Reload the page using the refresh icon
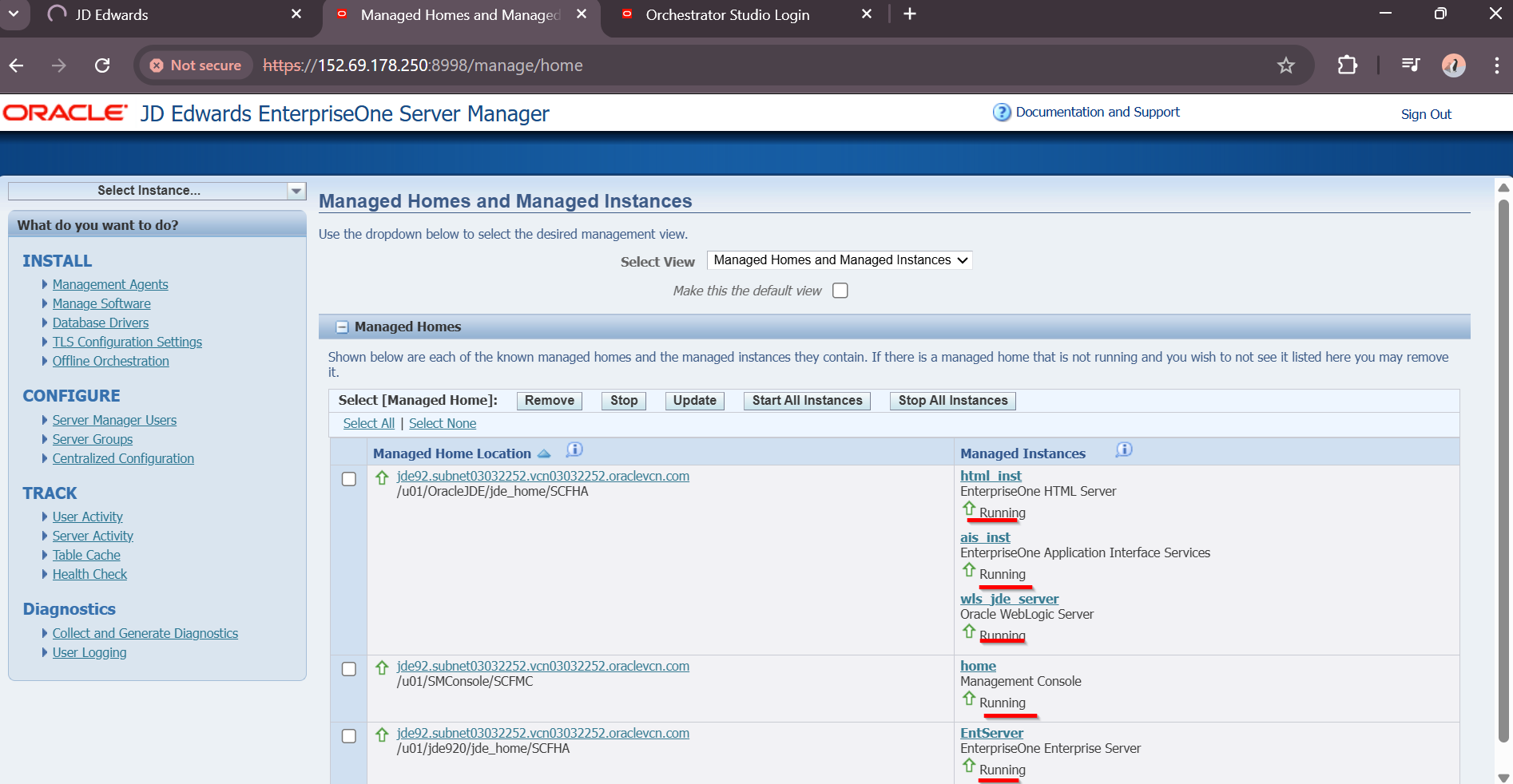Screen dimensions: 1513x784 (102, 65)
